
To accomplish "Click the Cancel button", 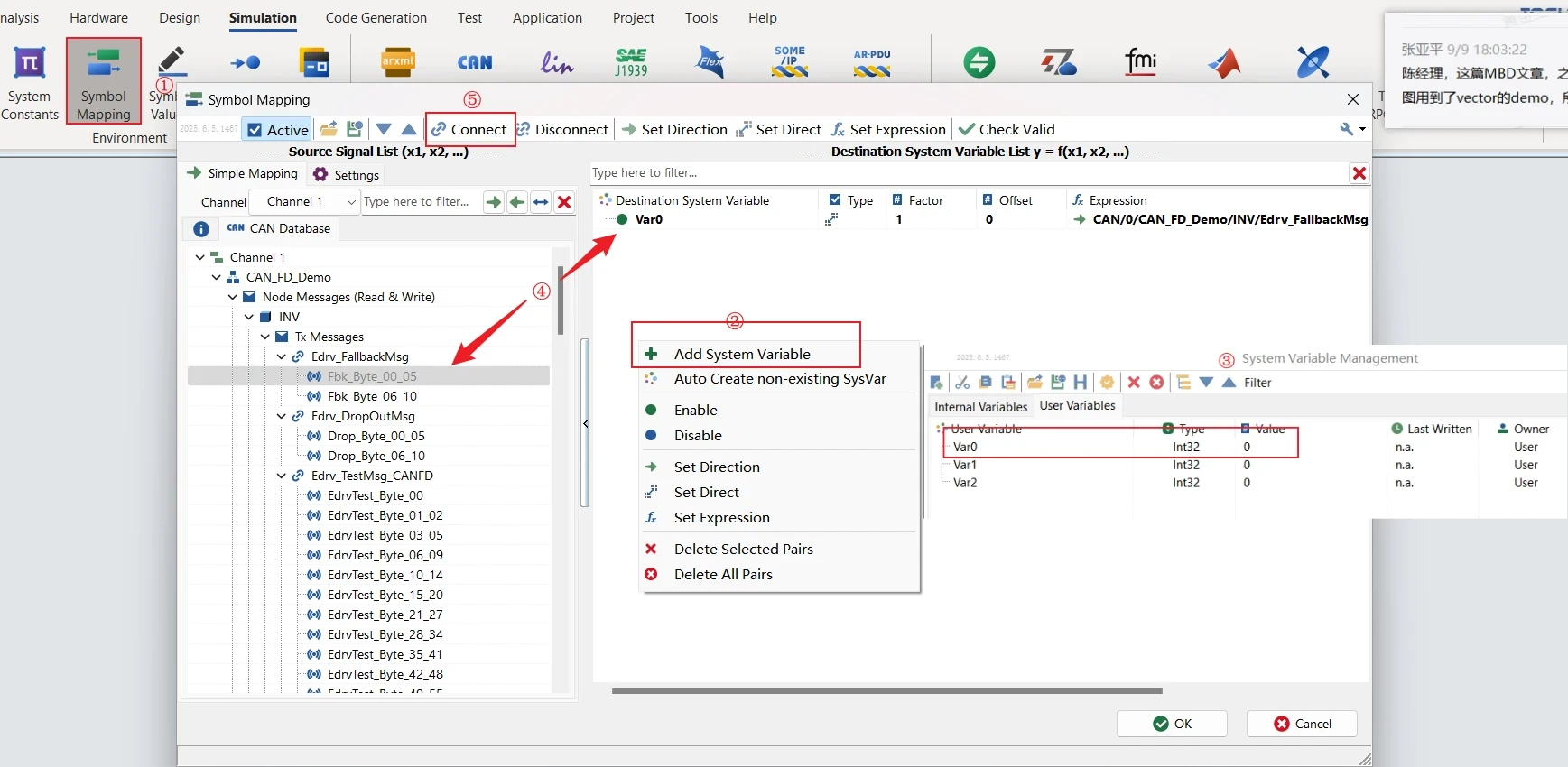I will tap(1302, 724).
